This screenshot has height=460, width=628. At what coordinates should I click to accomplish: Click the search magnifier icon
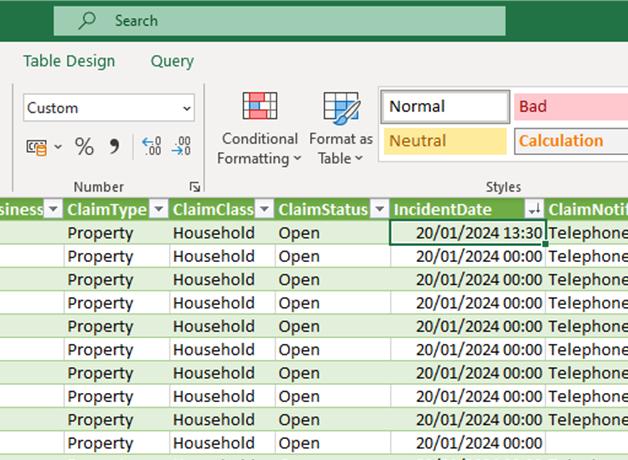coord(87,20)
